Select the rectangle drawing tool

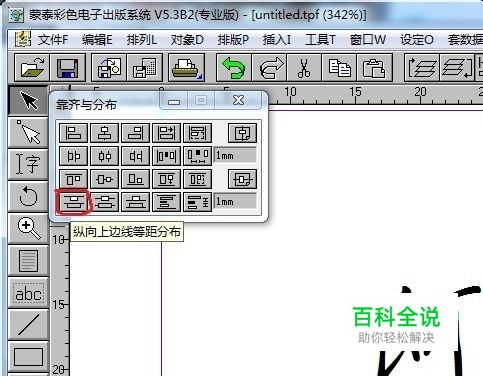pyautogui.click(x=28, y=357)
